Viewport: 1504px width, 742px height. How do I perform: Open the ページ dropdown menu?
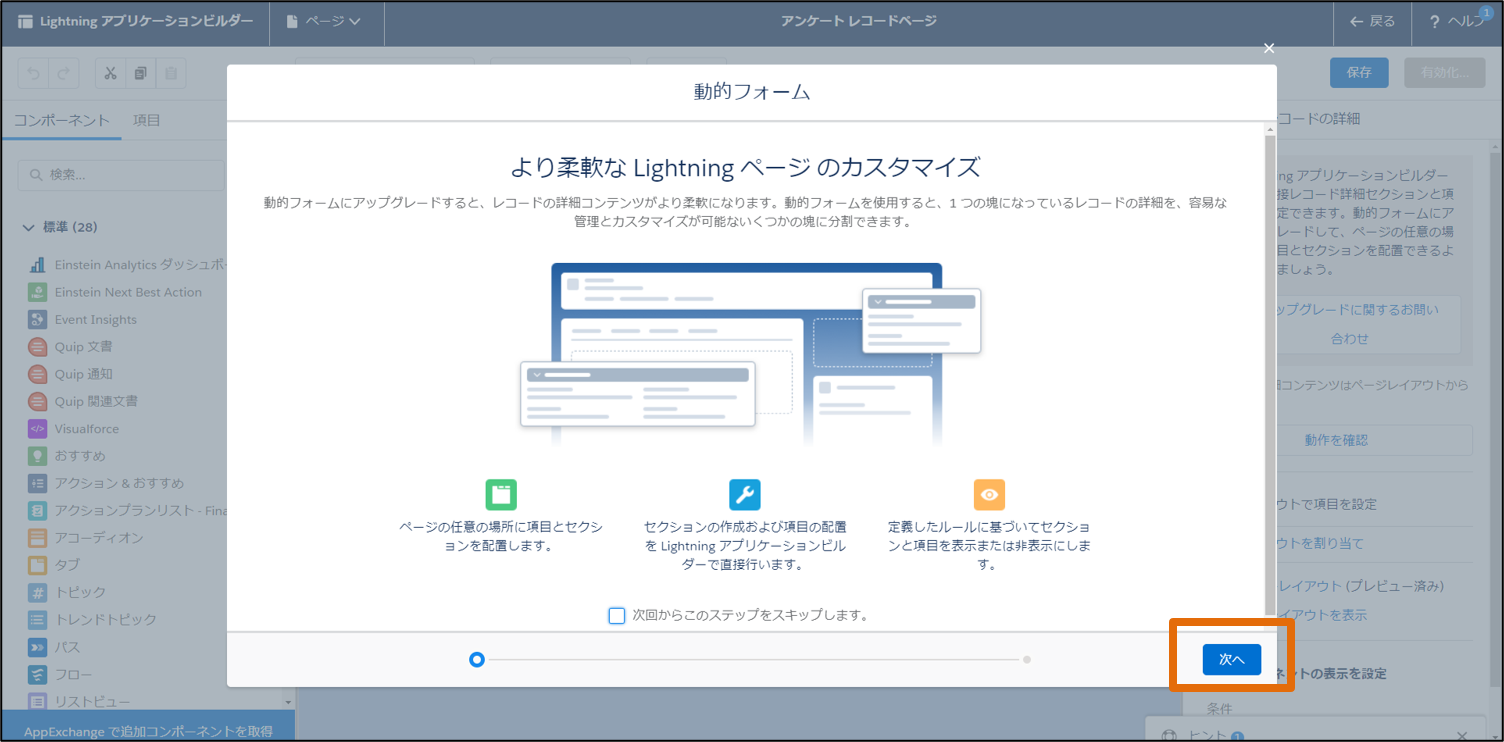click(324, 21)
